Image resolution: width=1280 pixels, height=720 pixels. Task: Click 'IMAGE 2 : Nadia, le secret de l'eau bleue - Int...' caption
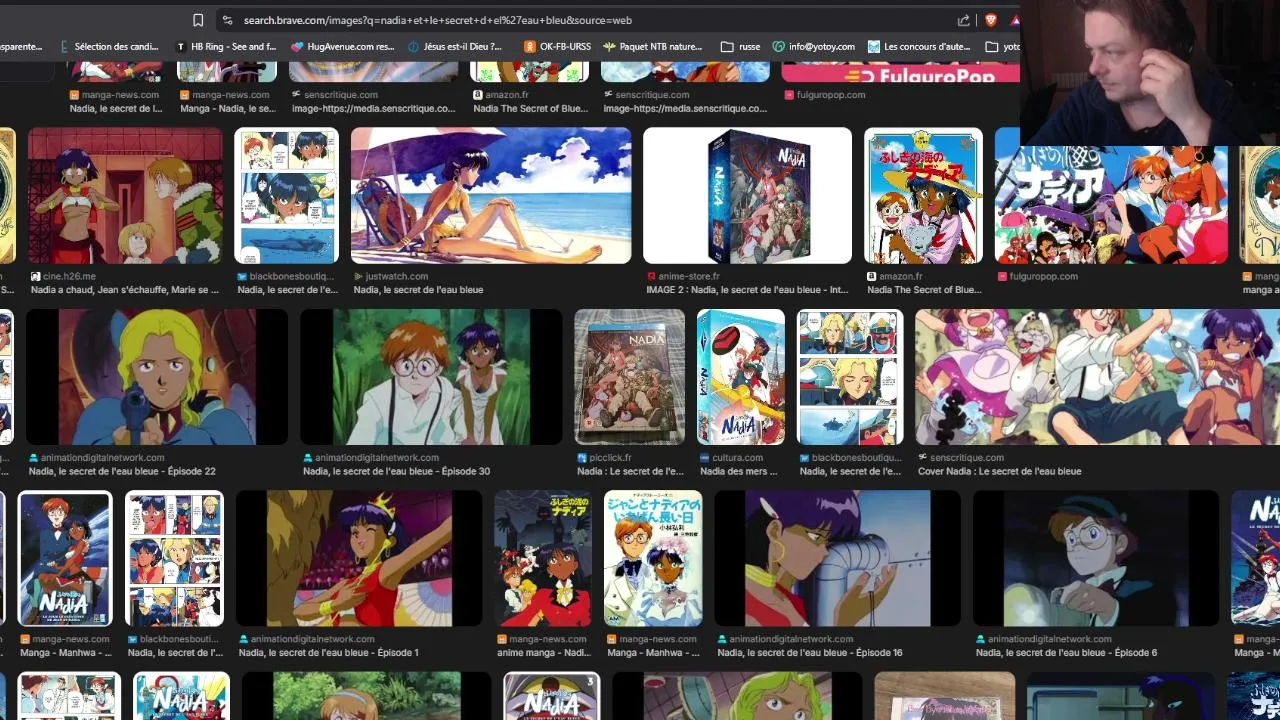(747, 290)
